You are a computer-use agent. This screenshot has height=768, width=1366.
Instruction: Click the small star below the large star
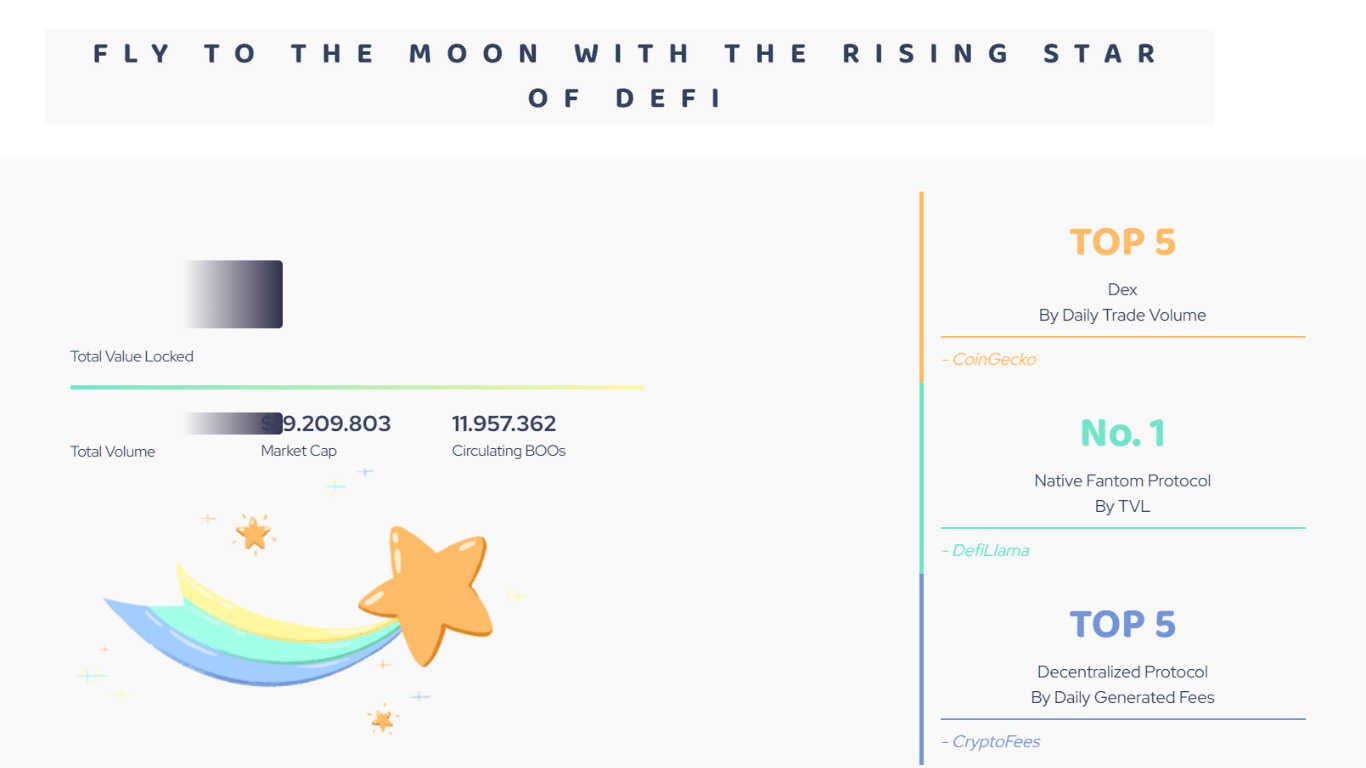click(382, 718)
